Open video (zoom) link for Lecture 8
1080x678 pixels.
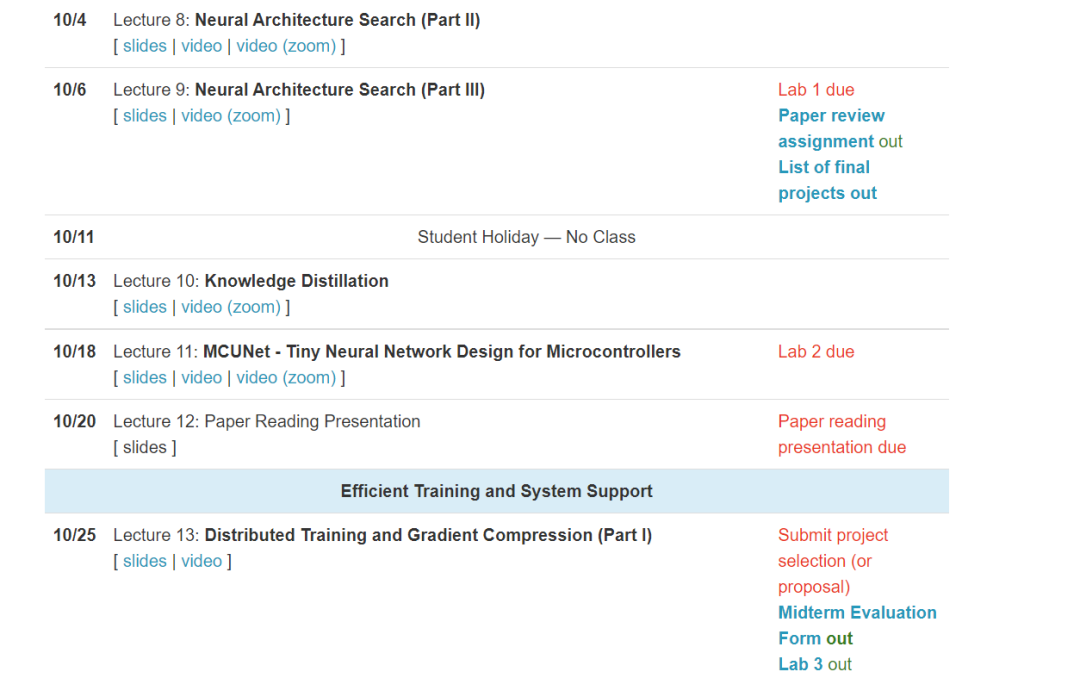[285, 46]
